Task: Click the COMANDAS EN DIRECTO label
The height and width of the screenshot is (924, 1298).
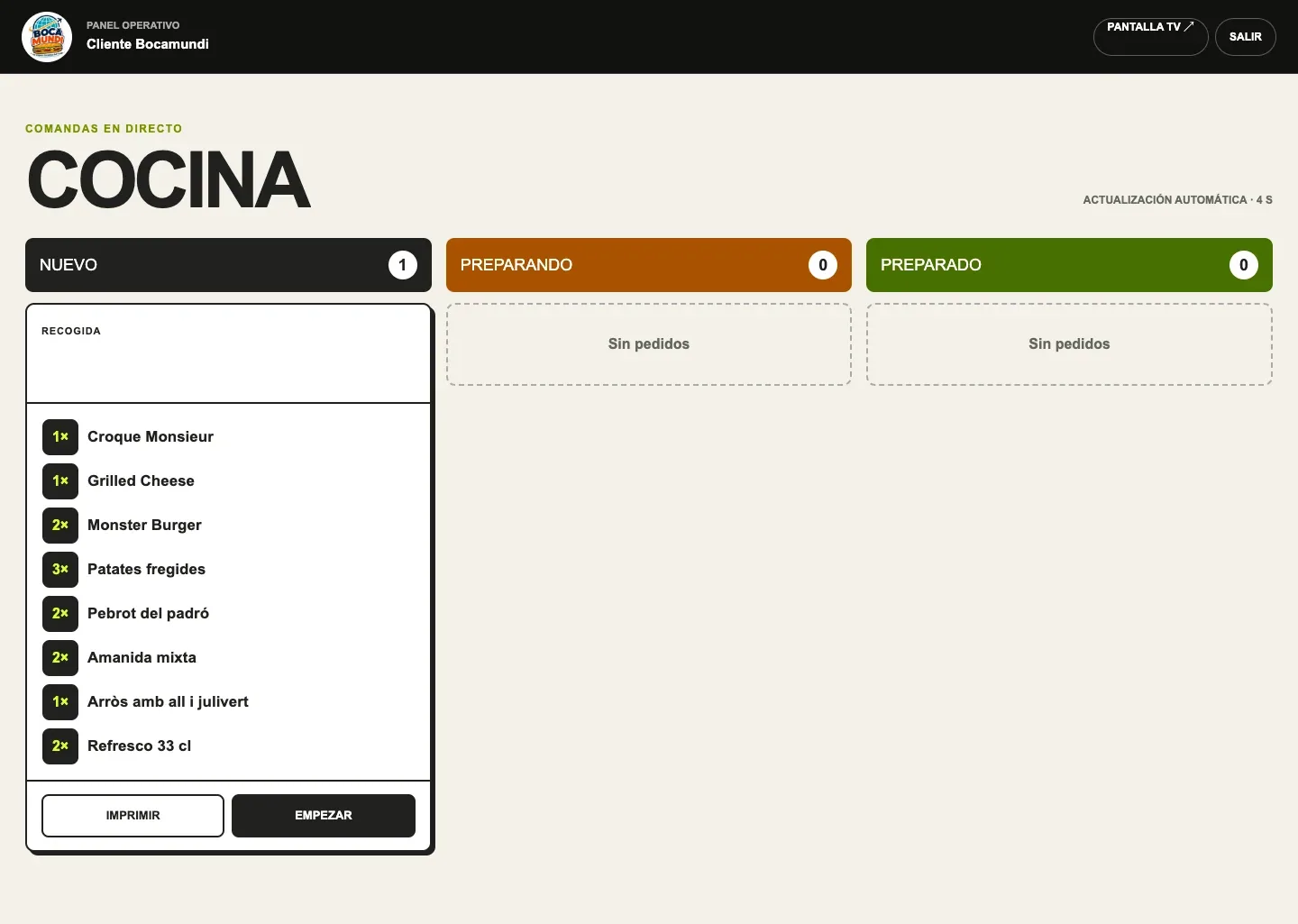Action: click(x=104, y=129)
